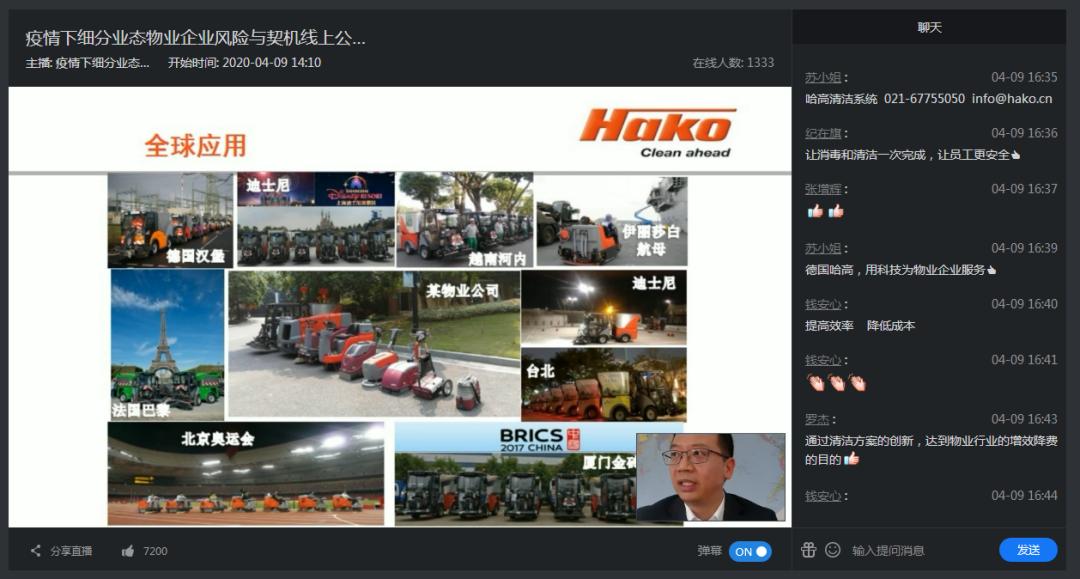This screenshot has width=1080, height=579.
Task: Click message 德国哈高，用科技为物业企业服务
Action: pos(900,270)
